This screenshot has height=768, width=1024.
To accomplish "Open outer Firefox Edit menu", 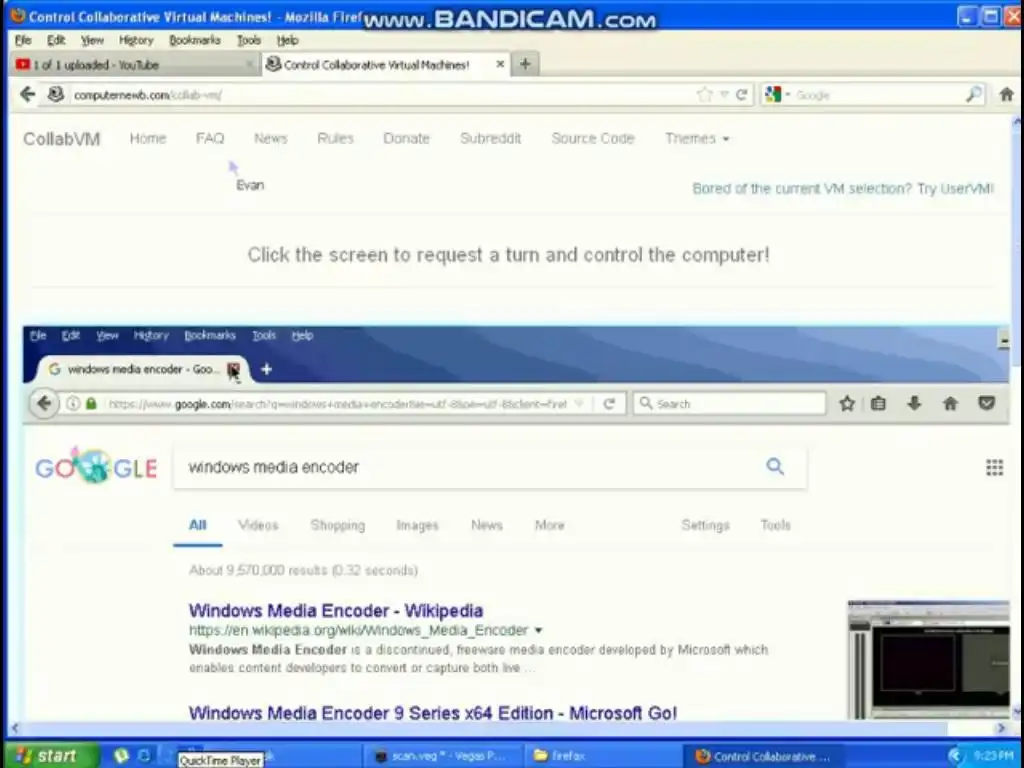I will click(56, 40).
